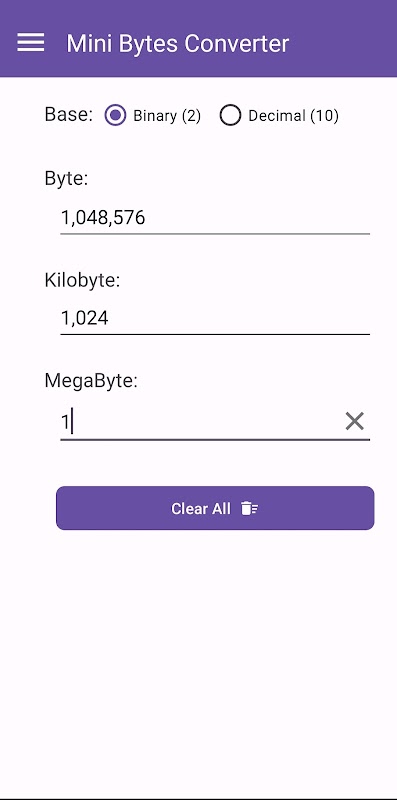This screenshot has width=397, height=800.
Task: Click the 1,024 value text
Action: pos(85,318)
